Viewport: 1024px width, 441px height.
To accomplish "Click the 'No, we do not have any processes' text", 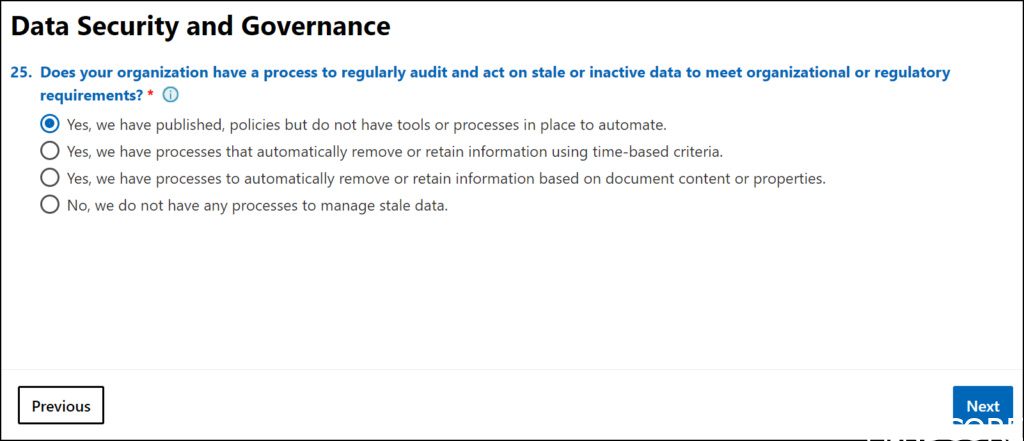I will [x=257, y=205].
